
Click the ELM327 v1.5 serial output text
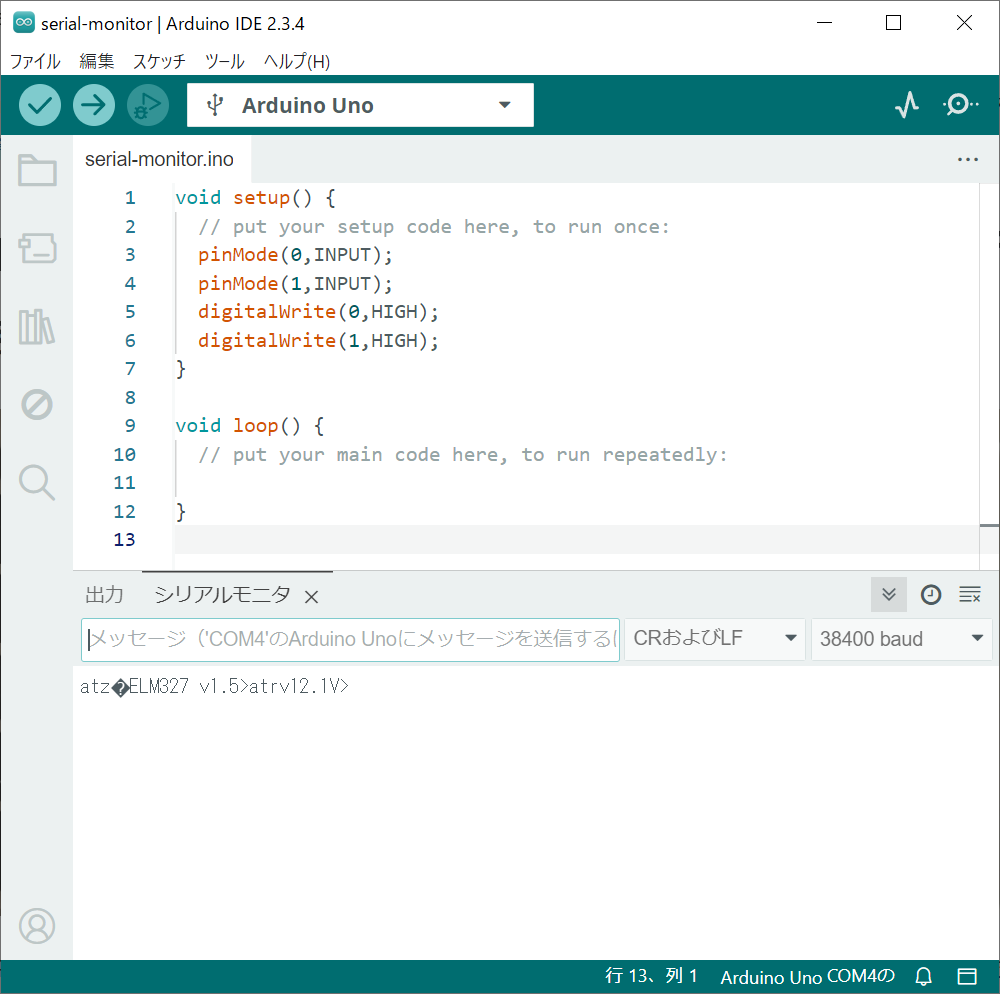pos(184,686)
